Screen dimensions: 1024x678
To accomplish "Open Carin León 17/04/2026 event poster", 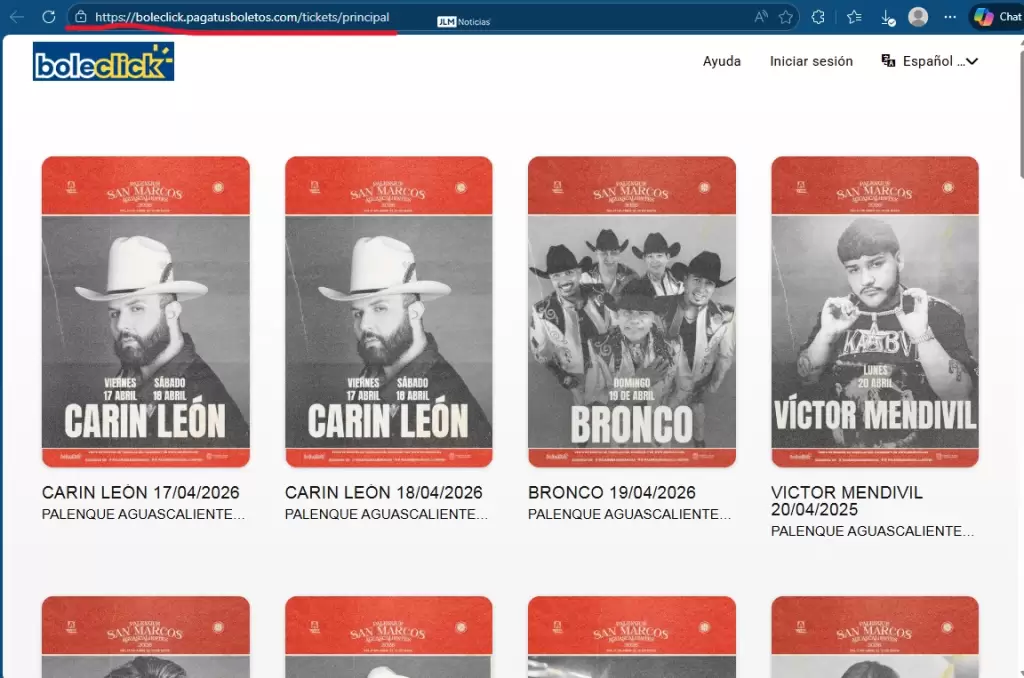I will click(146, 311).
